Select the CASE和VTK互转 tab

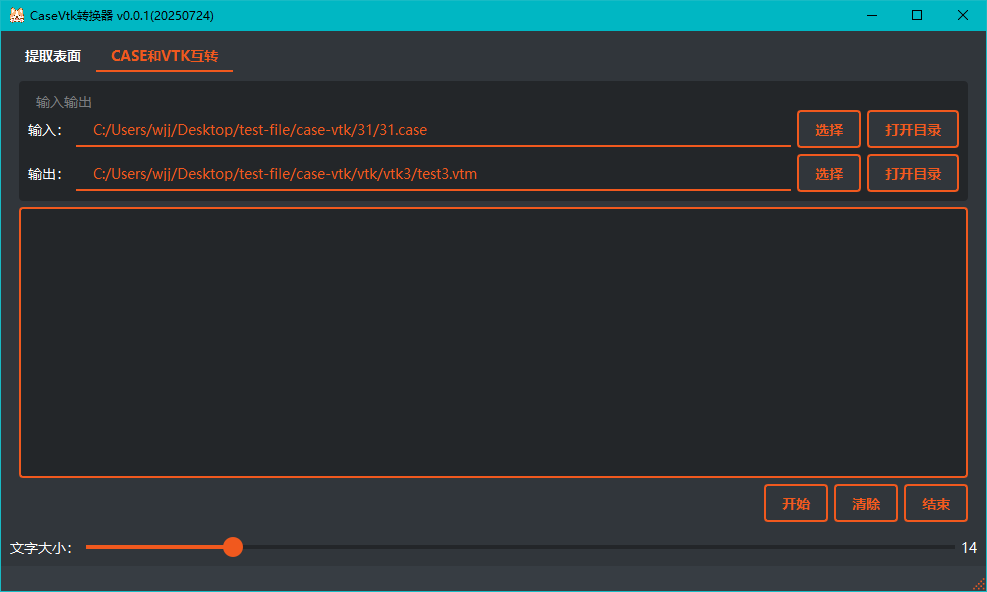click(164, 56)
